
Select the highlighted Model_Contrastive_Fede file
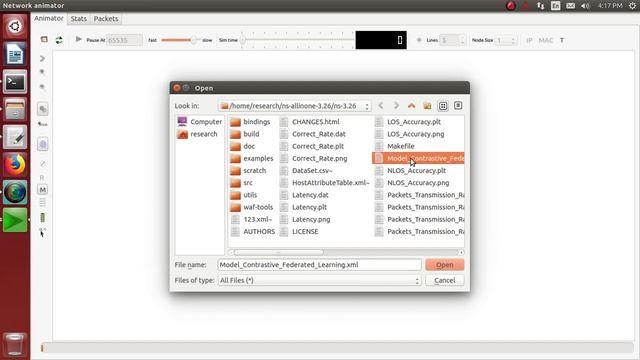(x=418, y=158)
